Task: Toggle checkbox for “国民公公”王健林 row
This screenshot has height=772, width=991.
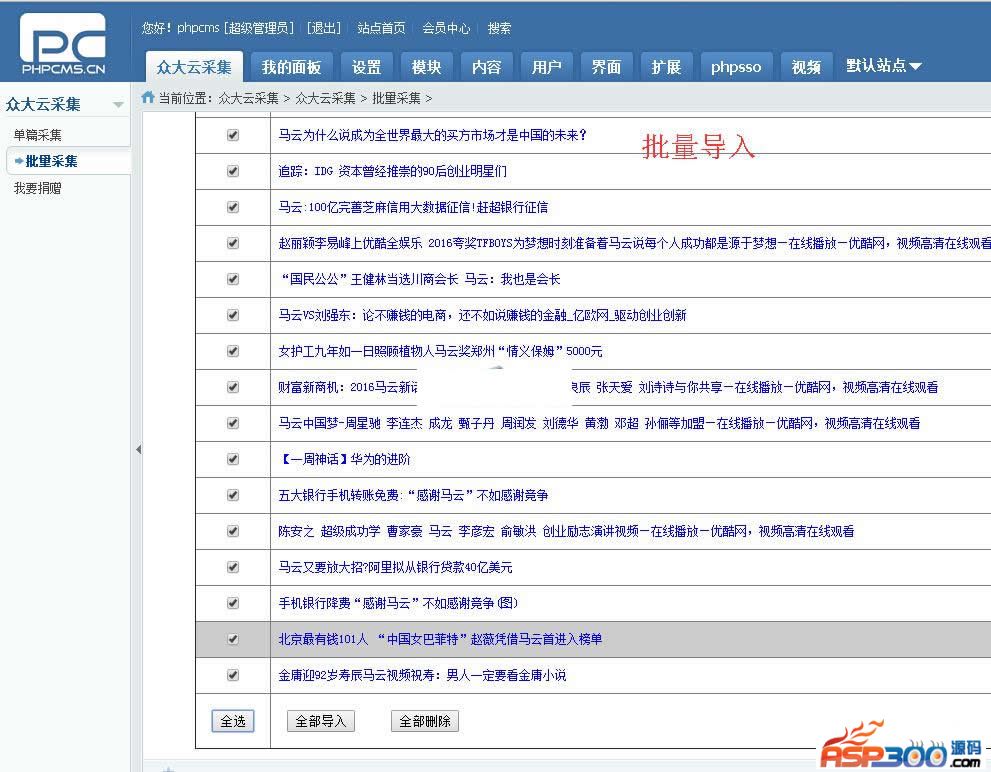Action: (233, 279)
